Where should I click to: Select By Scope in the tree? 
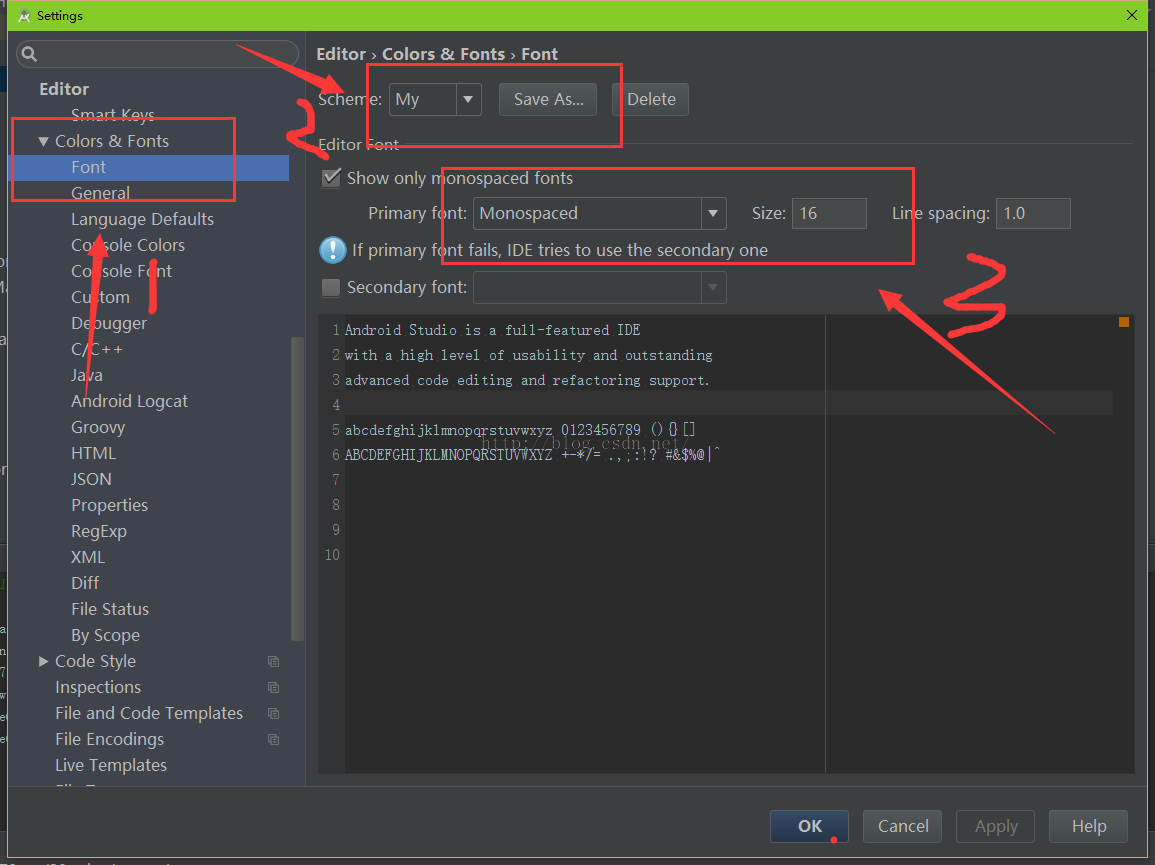[x=105, y=635]
